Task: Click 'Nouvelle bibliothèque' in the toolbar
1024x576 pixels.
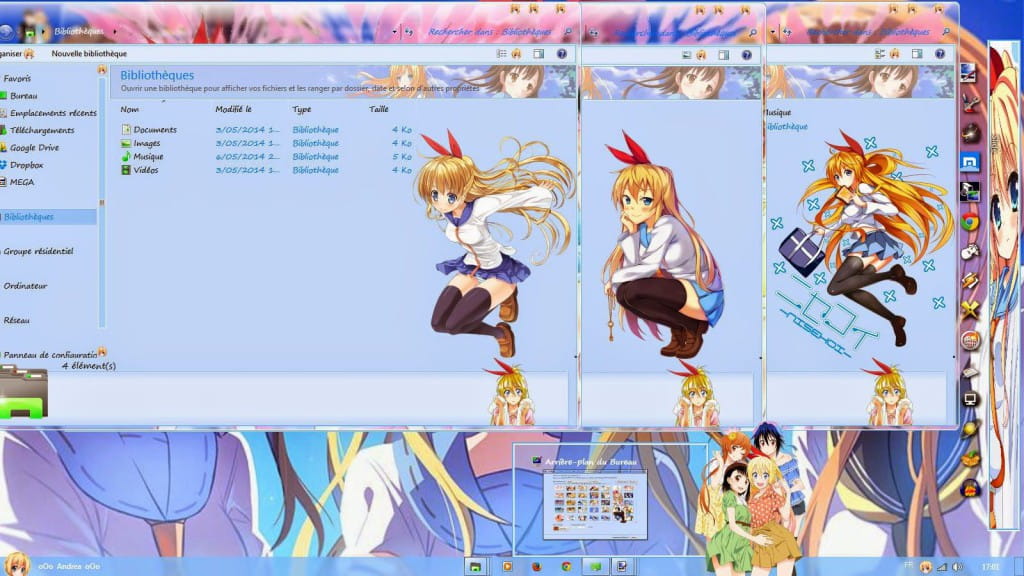Action: click(90, 53)
